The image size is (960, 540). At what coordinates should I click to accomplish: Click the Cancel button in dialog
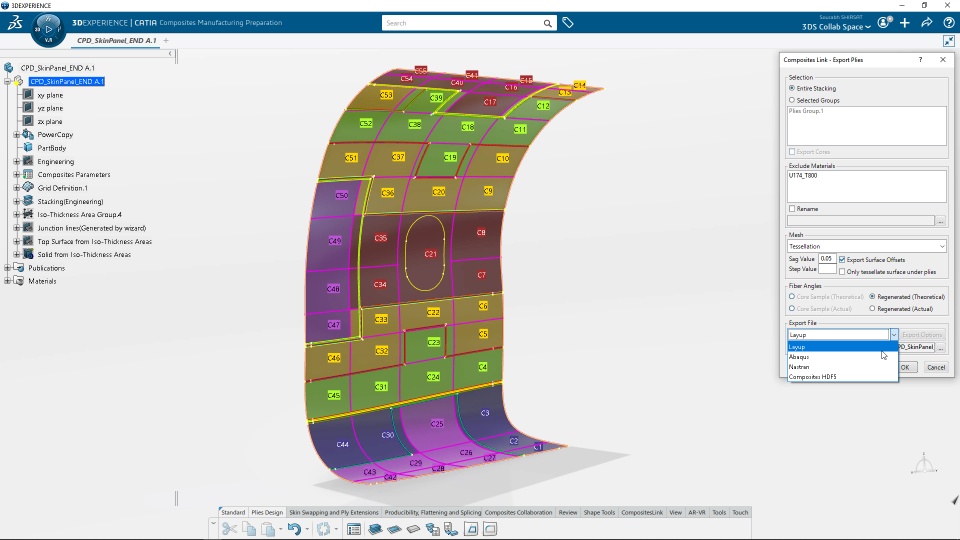936,367
